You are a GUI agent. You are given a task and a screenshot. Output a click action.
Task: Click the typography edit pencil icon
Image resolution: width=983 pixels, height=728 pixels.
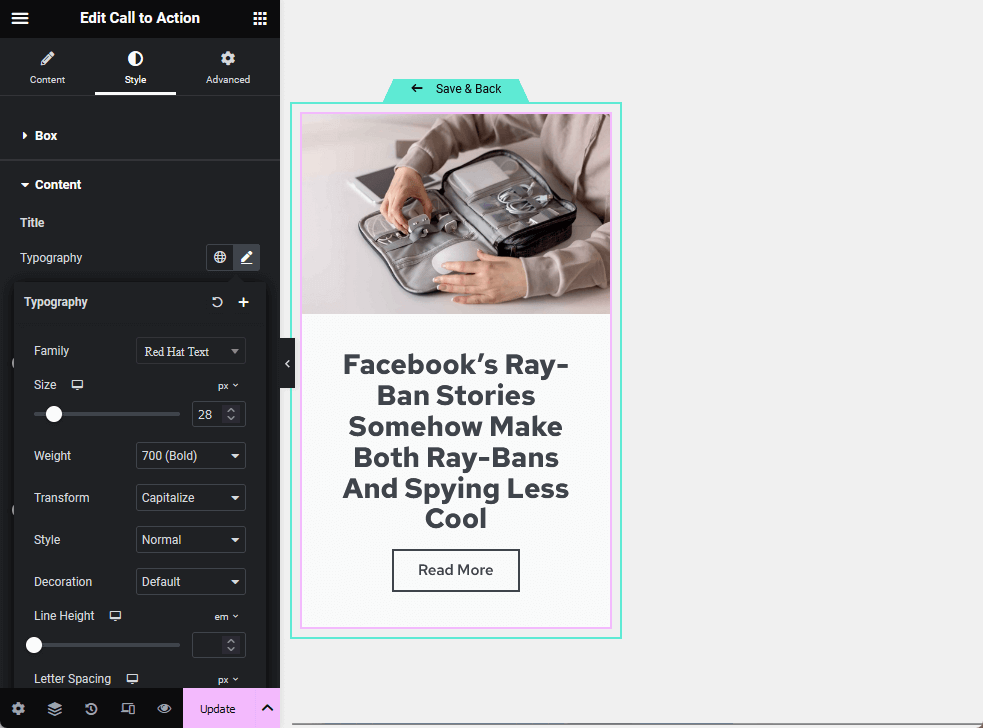[x=246, y=257]
